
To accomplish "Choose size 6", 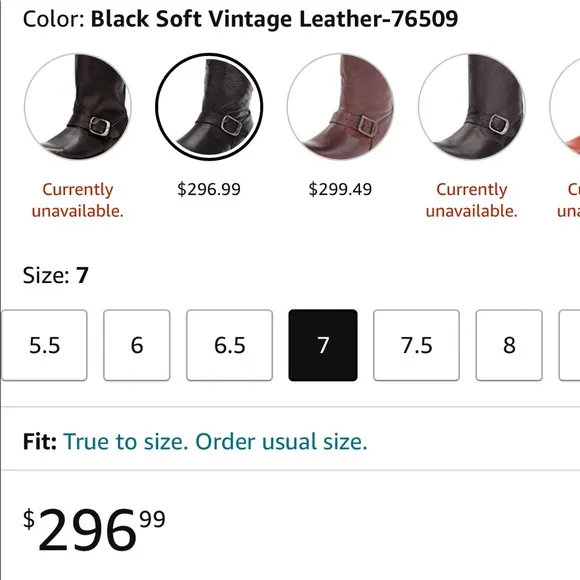I will 137,345.
